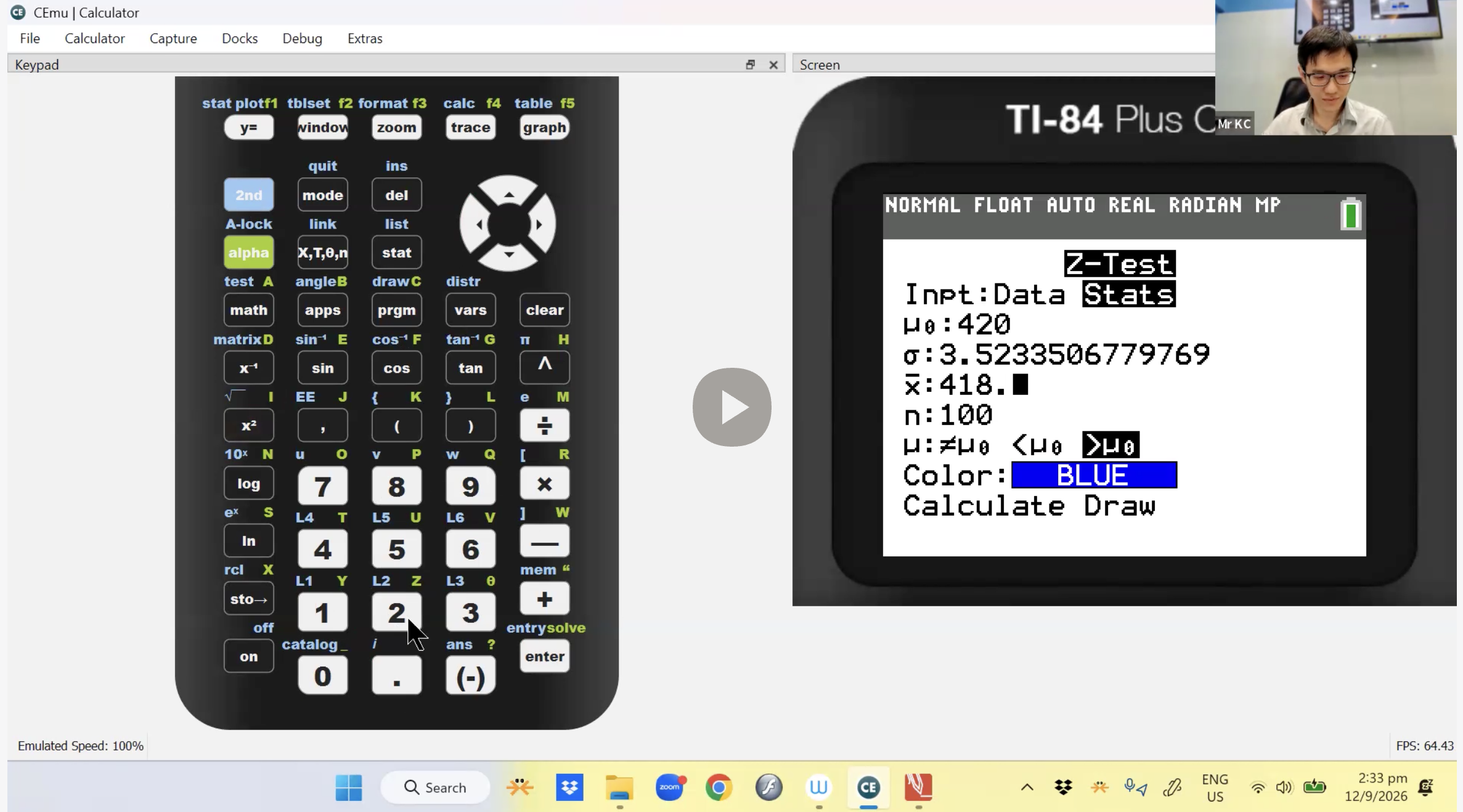The width and height of the screenshot is (1463, 812).
Task: Float the Keypad dock panel
Action: 750,65
